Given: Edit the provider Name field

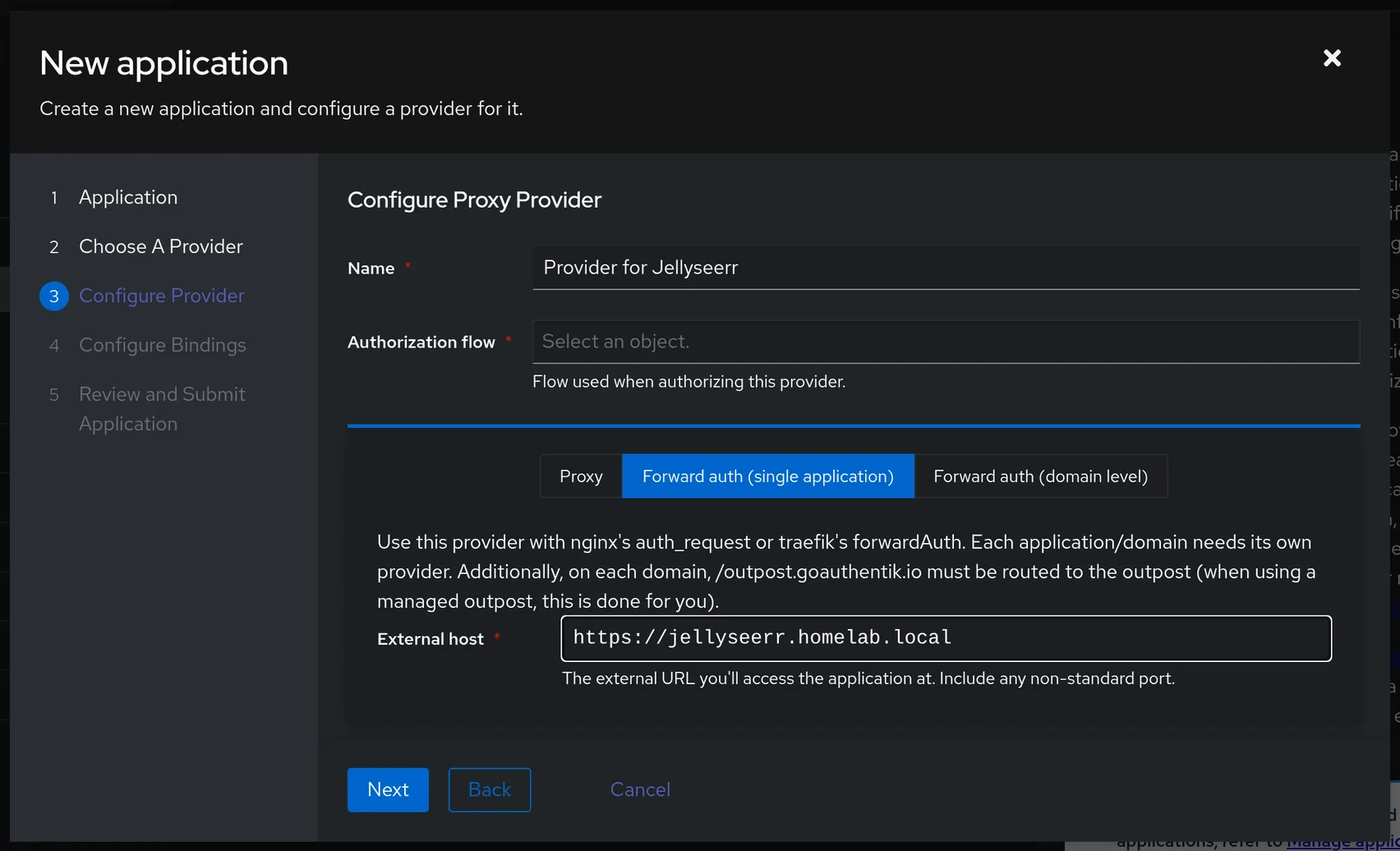Looking at the screenshot, I should pos(946,268).
